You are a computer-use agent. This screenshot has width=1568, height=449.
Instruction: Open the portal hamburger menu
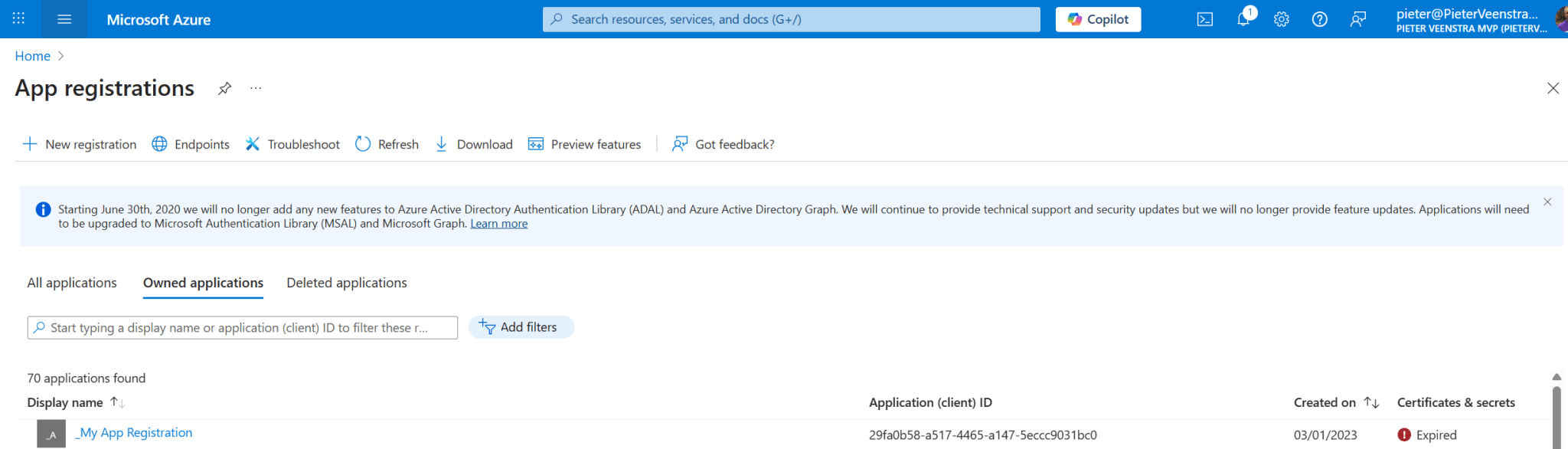coord(64,19)
